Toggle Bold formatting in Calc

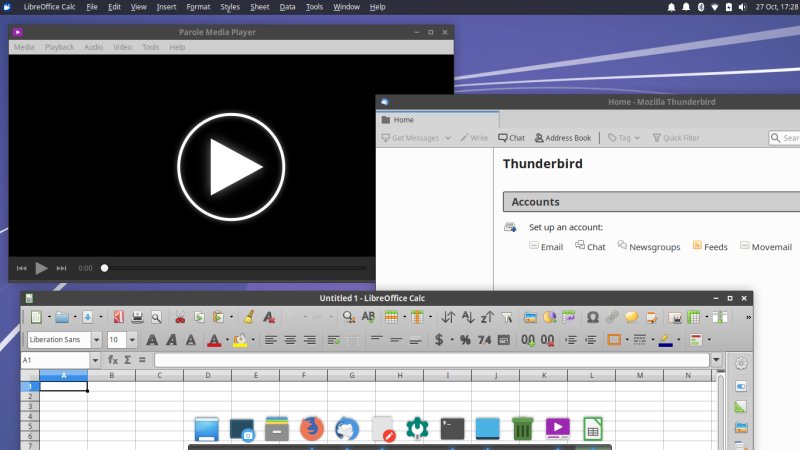(152, 339)
